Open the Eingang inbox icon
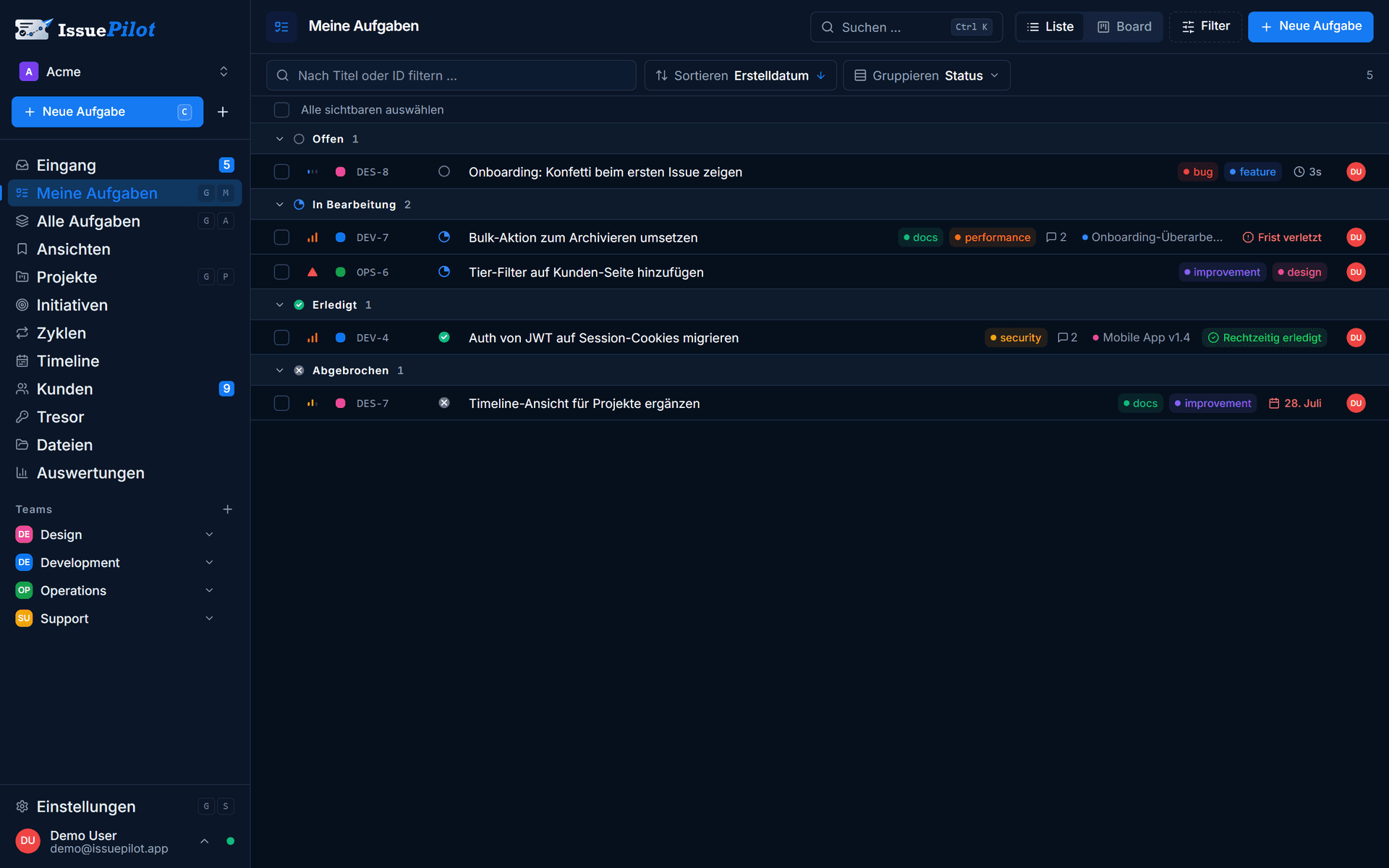 (x=22, y=166)
